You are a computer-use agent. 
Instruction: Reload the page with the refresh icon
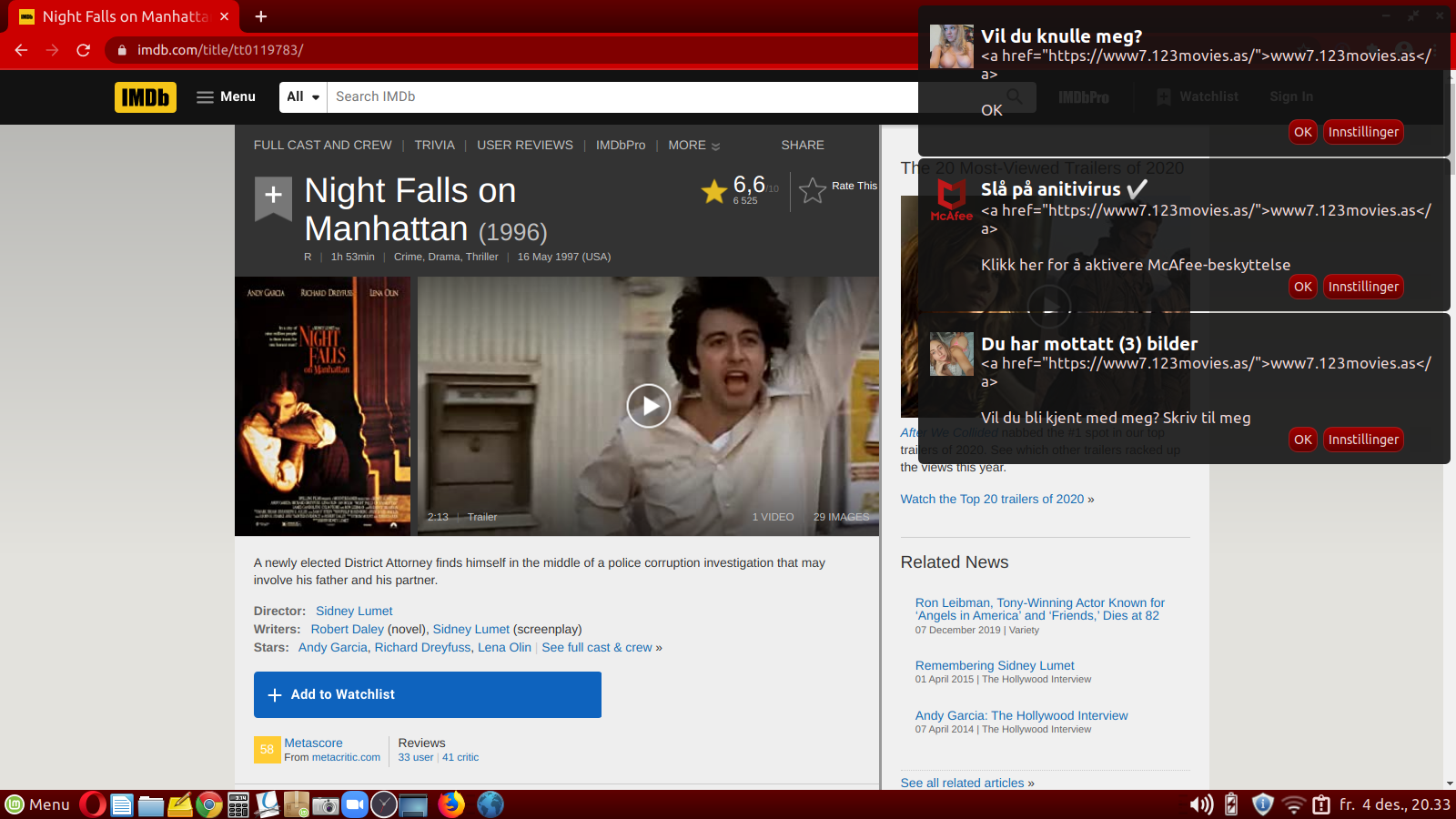(83, 50)
